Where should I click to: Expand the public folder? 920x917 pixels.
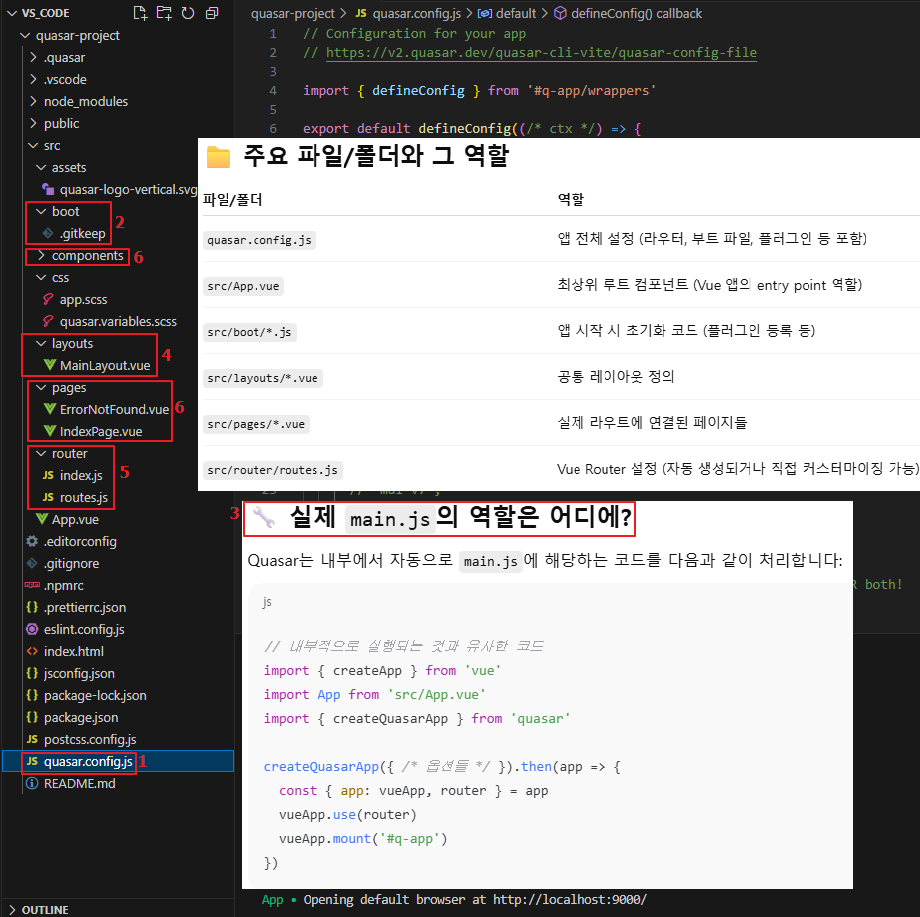pos(33,123)
